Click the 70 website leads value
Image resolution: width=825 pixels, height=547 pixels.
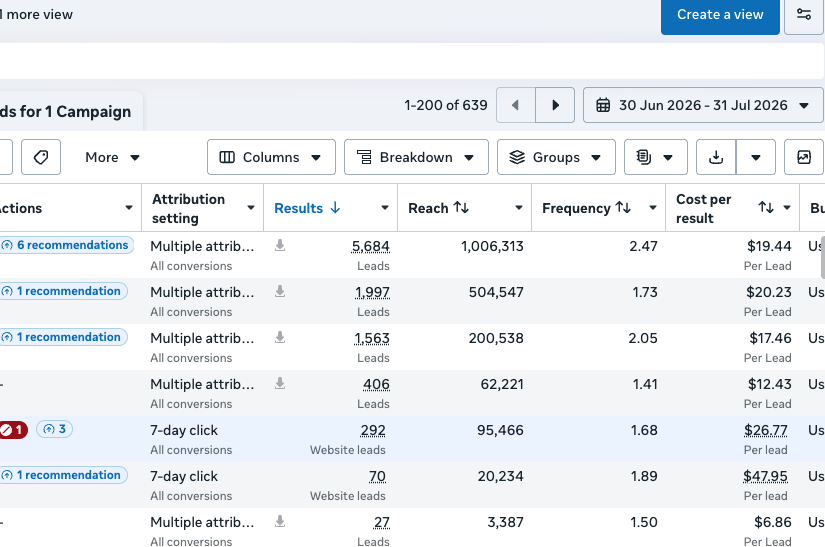pos(377,477)
